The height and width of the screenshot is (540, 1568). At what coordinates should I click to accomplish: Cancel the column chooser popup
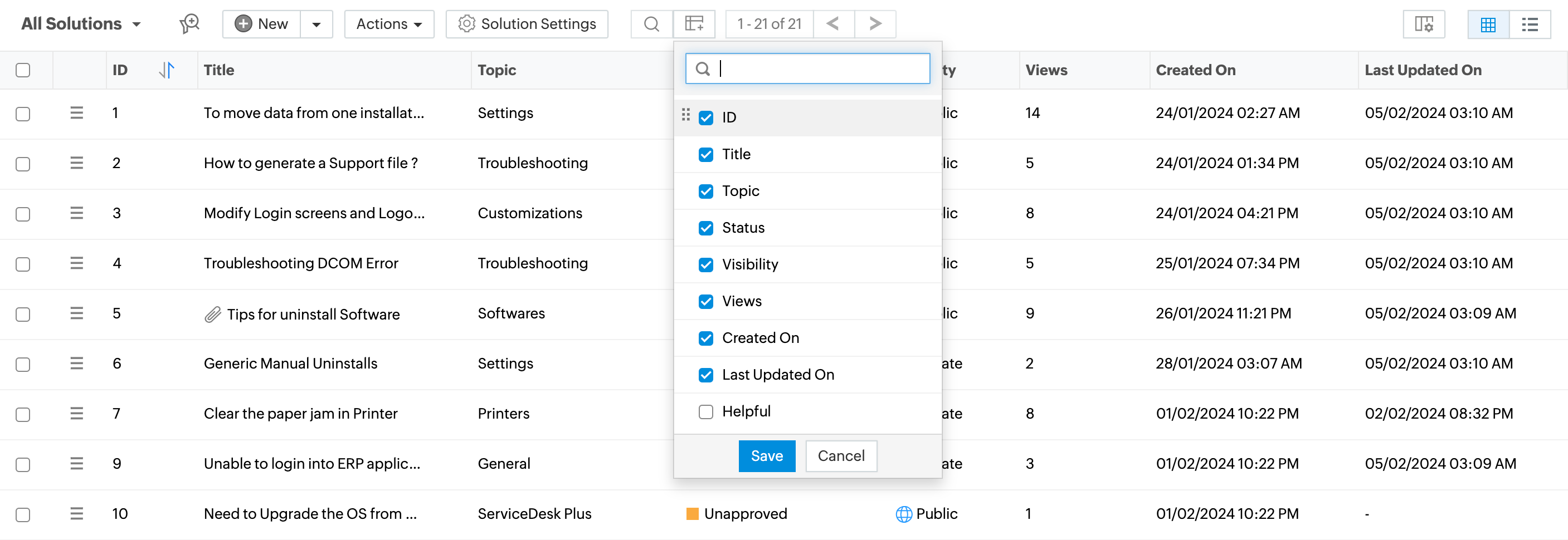pyautogui.click(x=841, y=456)
